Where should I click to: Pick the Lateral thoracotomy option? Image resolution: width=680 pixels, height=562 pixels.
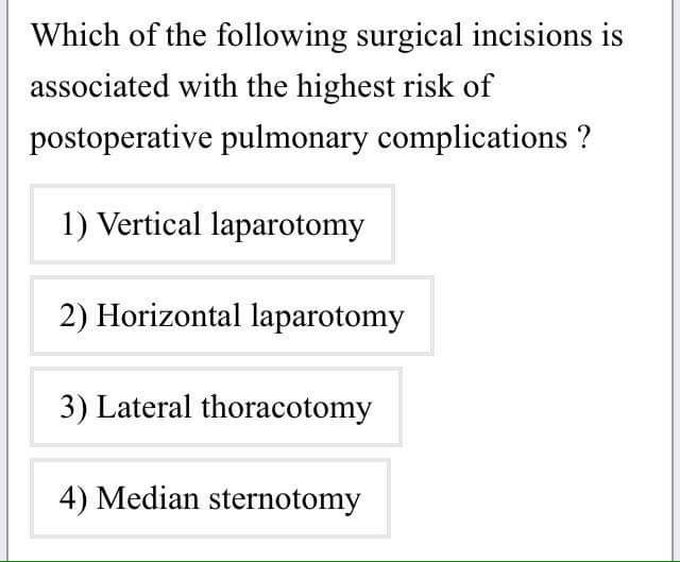point(216,407)
